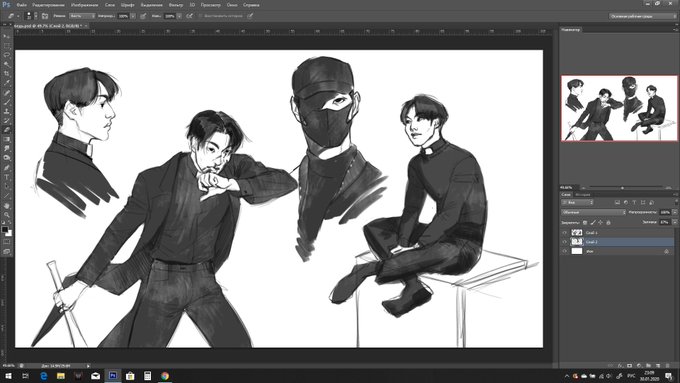This screenshot has height=383, width=680.
Task: Select the Dodge tool
Action: tap(7, 157)
